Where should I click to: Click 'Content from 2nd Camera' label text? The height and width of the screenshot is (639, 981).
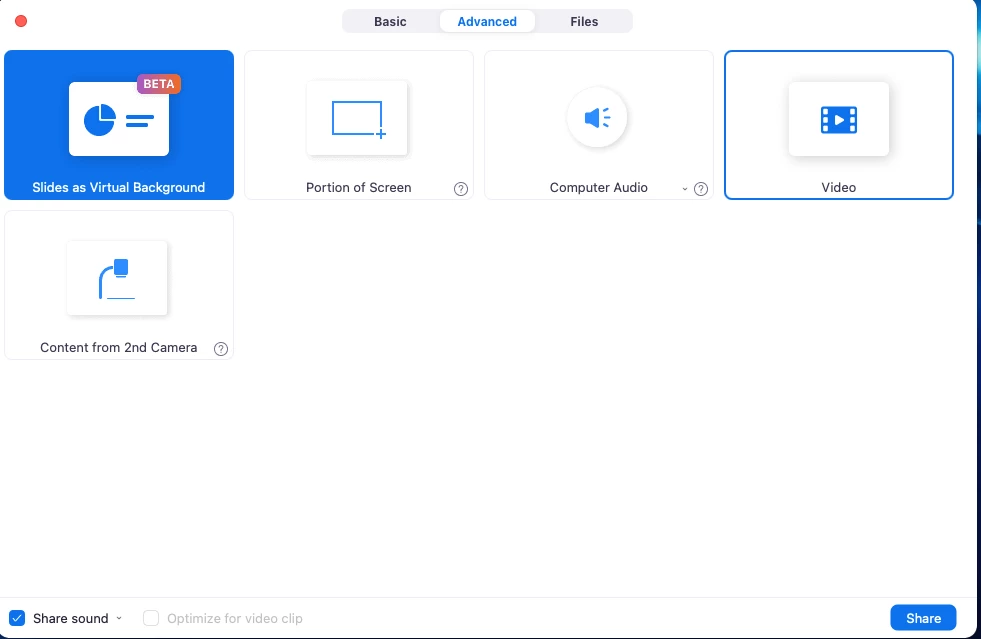point(119,348)
